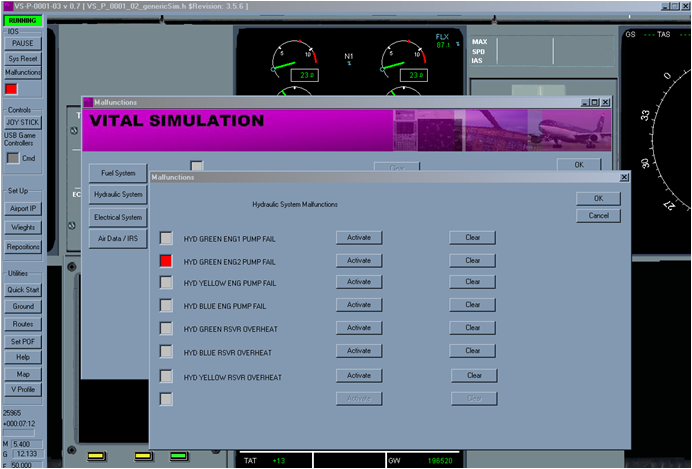The width and height of the screenshot is (692, 469).
Task: Activate HYD GREEN RSVR OVERHEAT
Action: point(359,328)
